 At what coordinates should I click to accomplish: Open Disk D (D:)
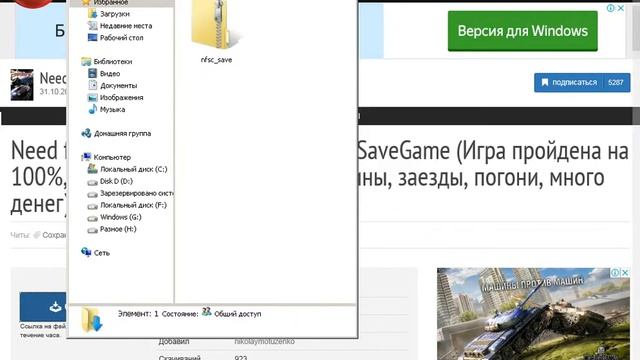click(116, 181)
